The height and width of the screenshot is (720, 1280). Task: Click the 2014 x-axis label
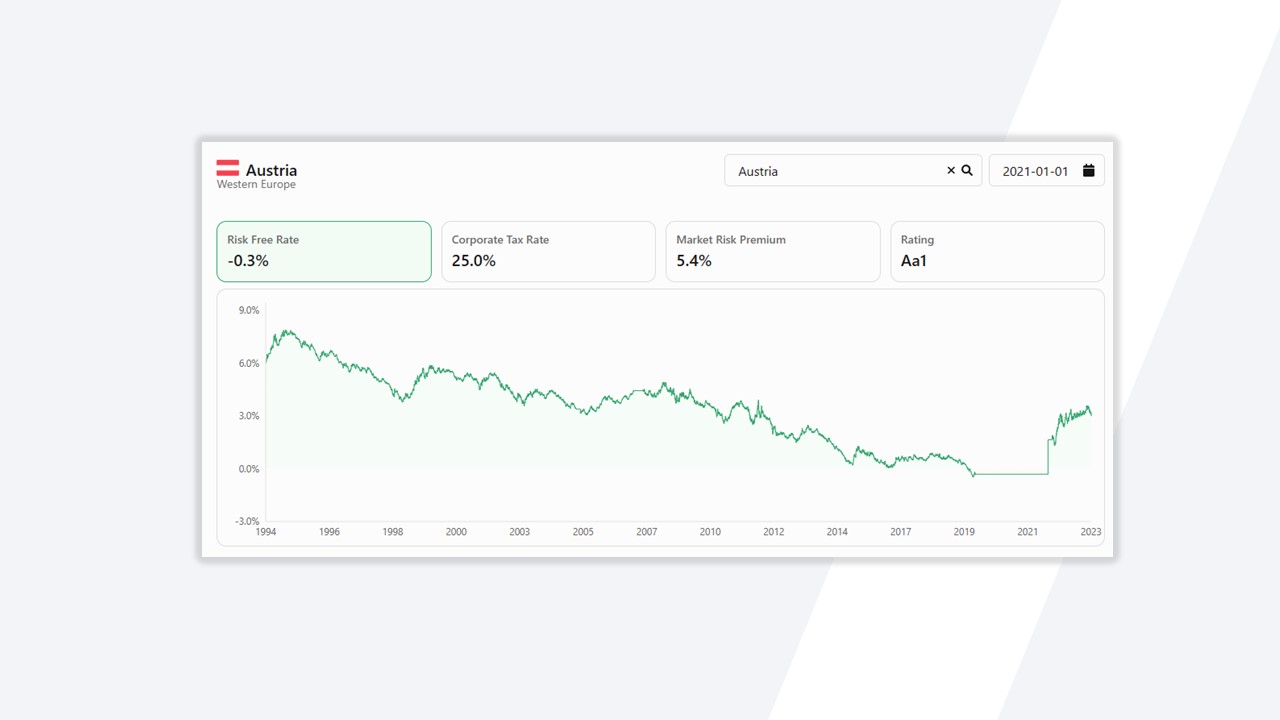[837, 532]
